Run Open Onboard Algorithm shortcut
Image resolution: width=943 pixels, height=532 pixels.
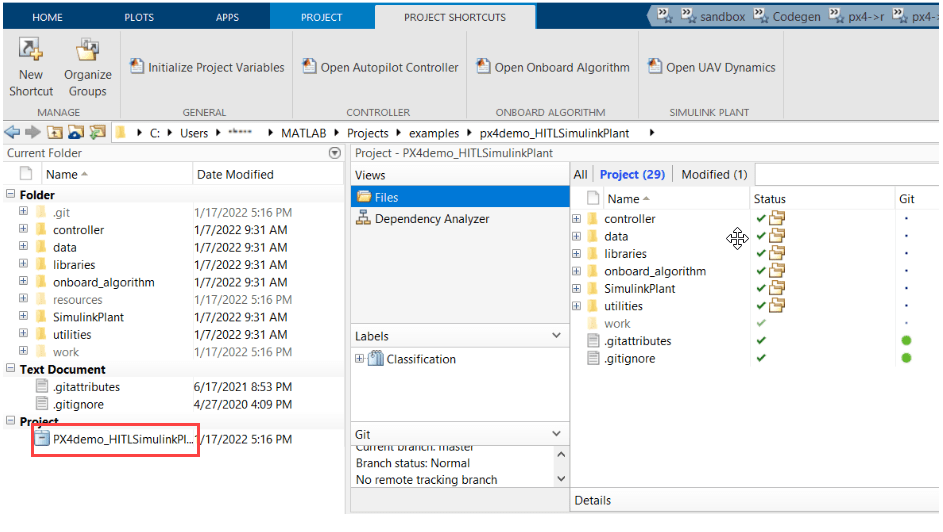[553, 67]
